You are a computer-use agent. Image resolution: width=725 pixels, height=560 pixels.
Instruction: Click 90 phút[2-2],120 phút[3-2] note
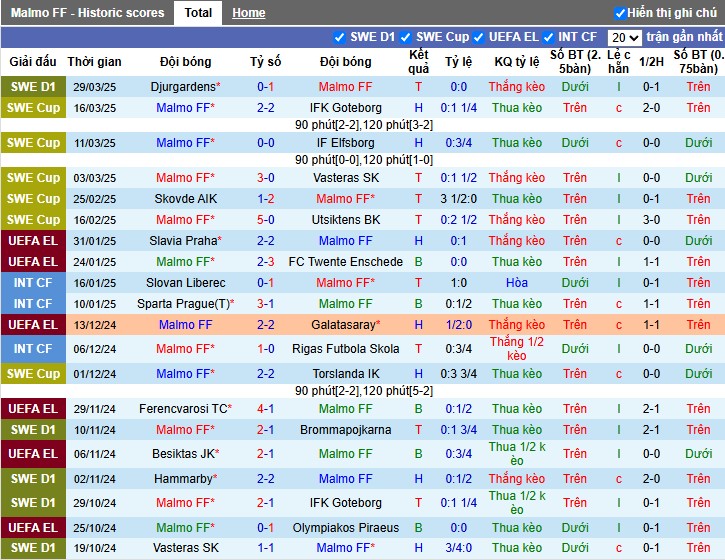364,125
